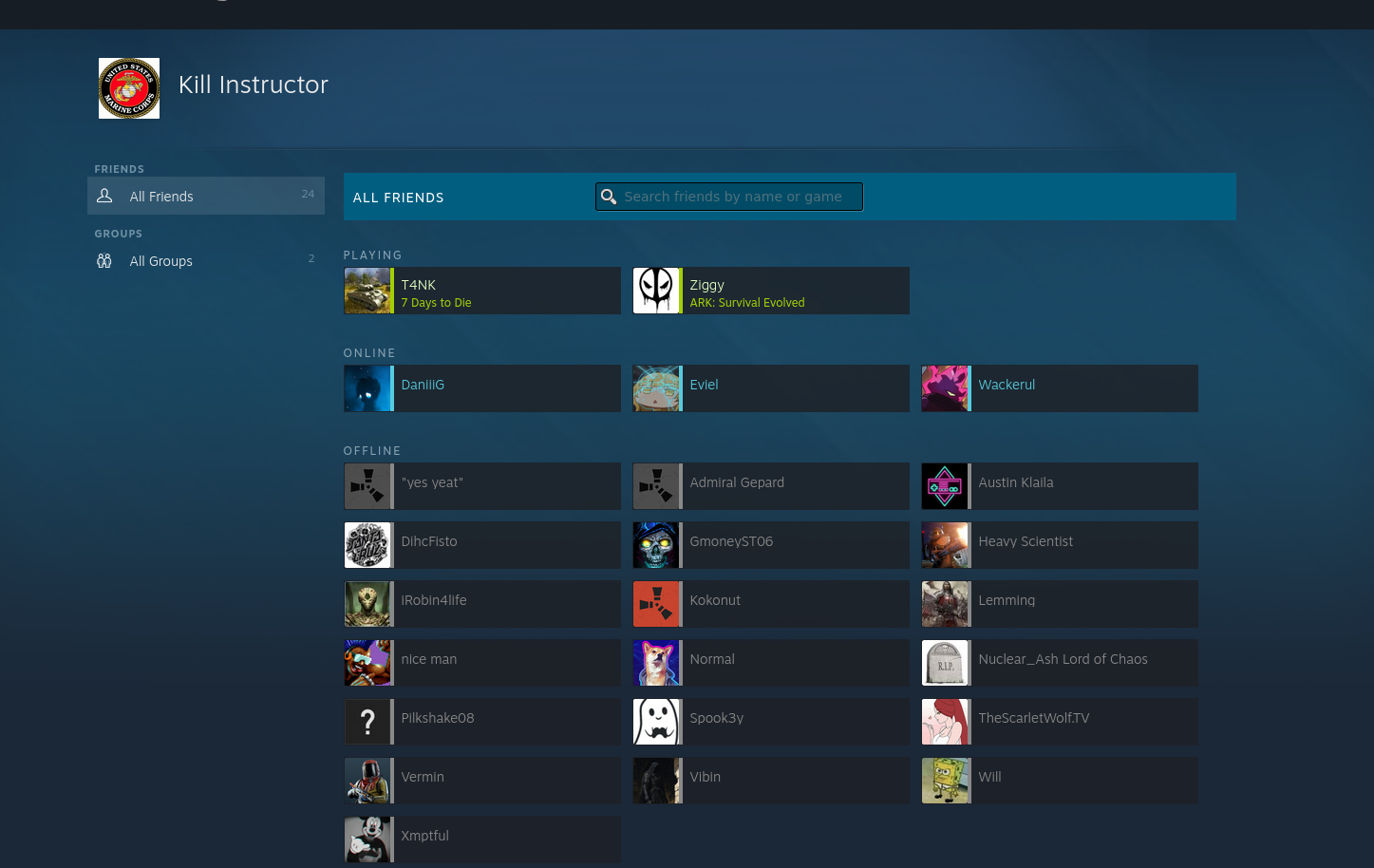Open Nuclear_Ash Lord of Chaos name
Screen dimensions: 1374x868
1063,659
